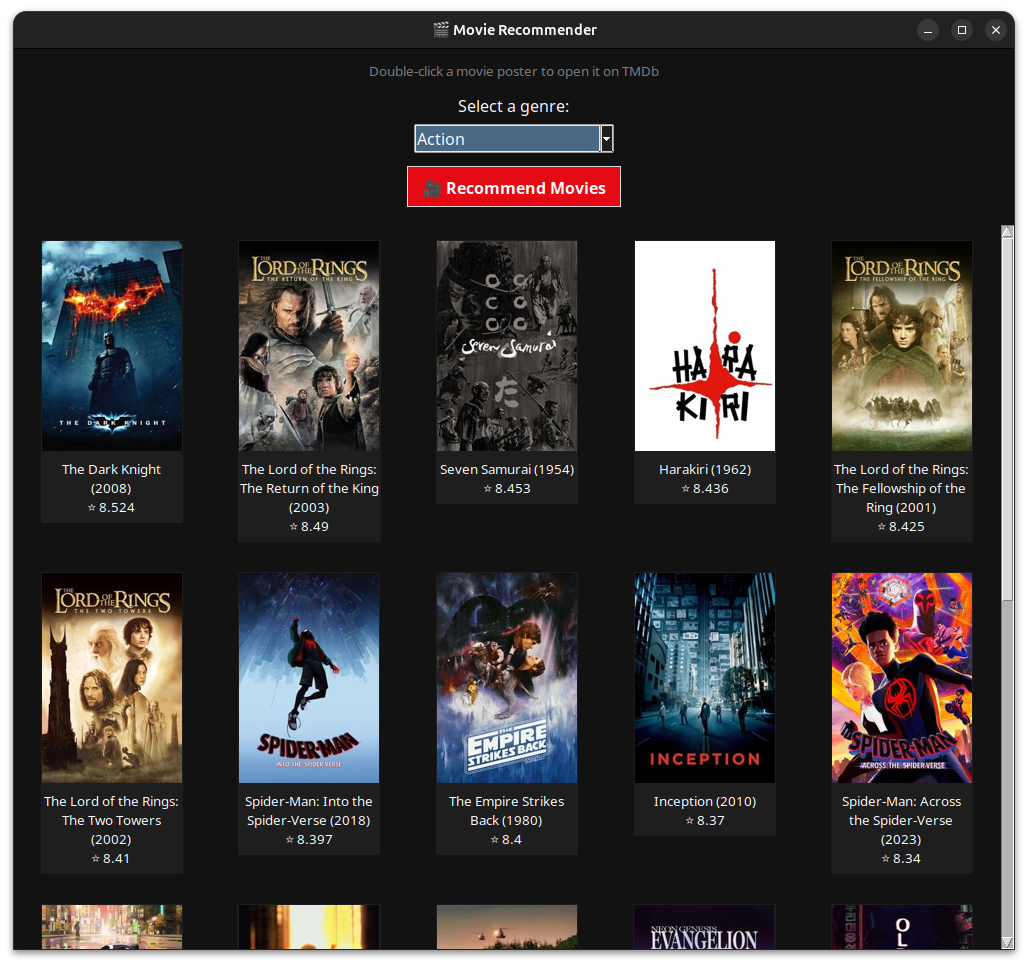The height and width of the screenshot is (966, 1028).
Task: Select the Evangelion poster at bottom
Action: pos(705,927)
